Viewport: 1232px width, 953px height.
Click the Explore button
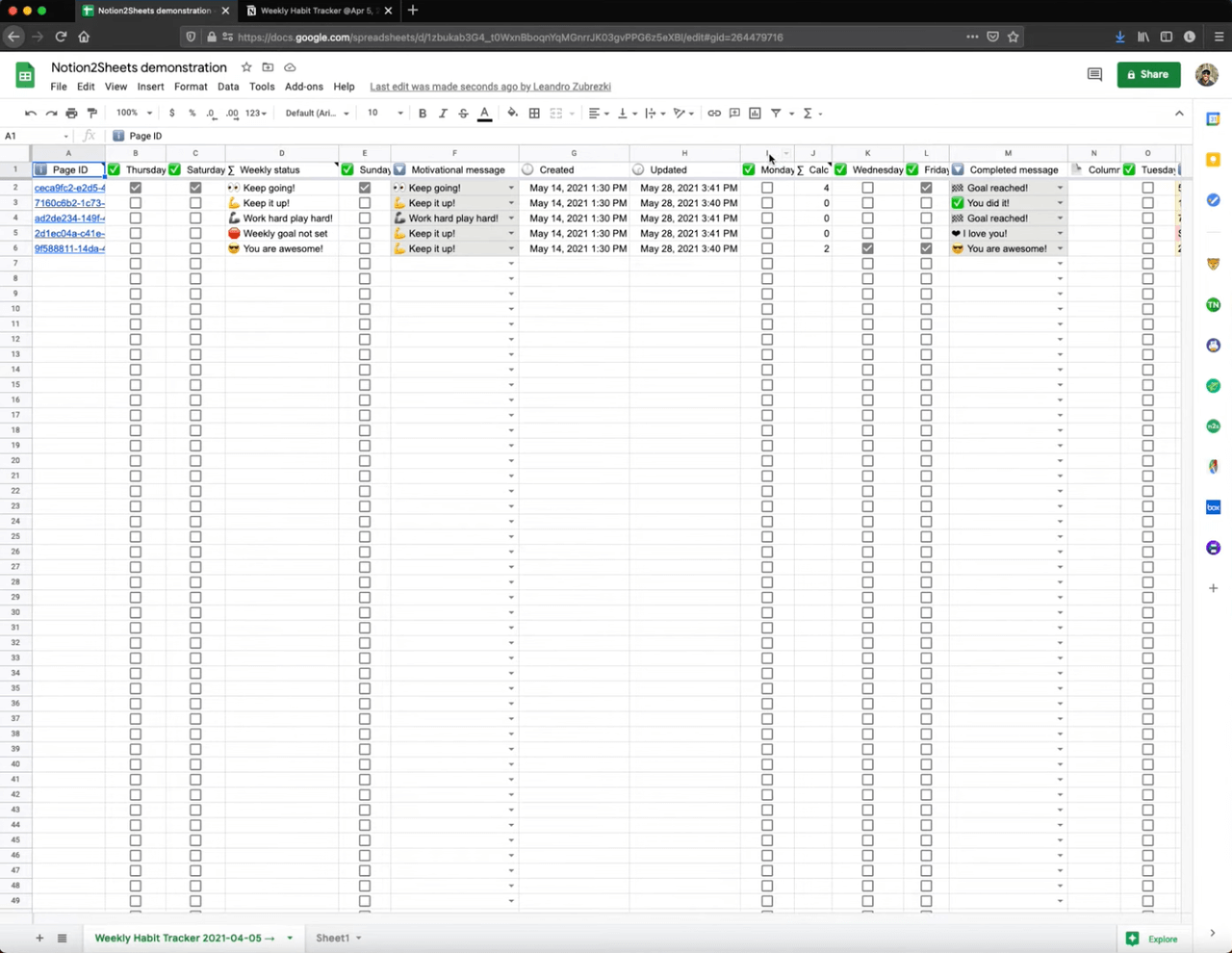[1152, 939]
